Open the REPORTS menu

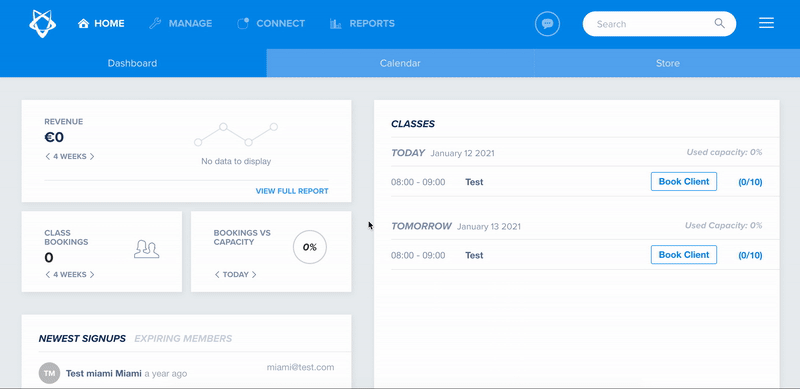[x=362, y=23]
